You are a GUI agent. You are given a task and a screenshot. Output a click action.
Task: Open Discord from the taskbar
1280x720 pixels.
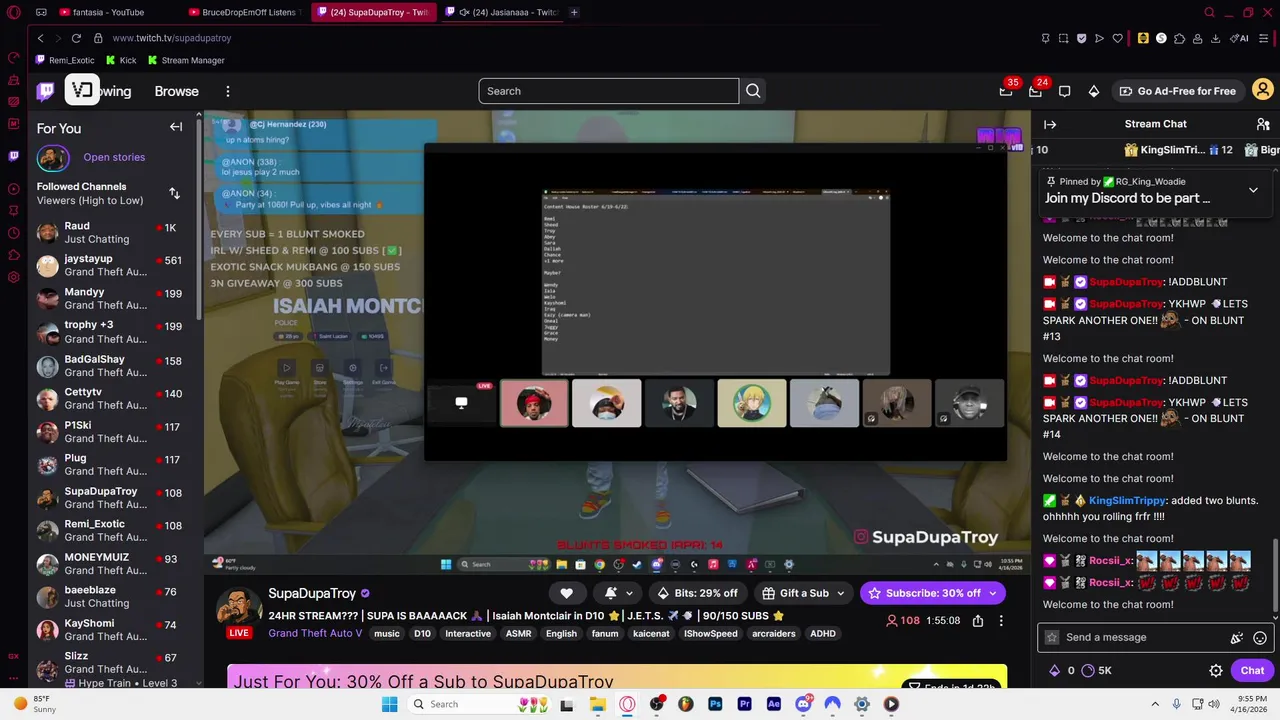803,704
